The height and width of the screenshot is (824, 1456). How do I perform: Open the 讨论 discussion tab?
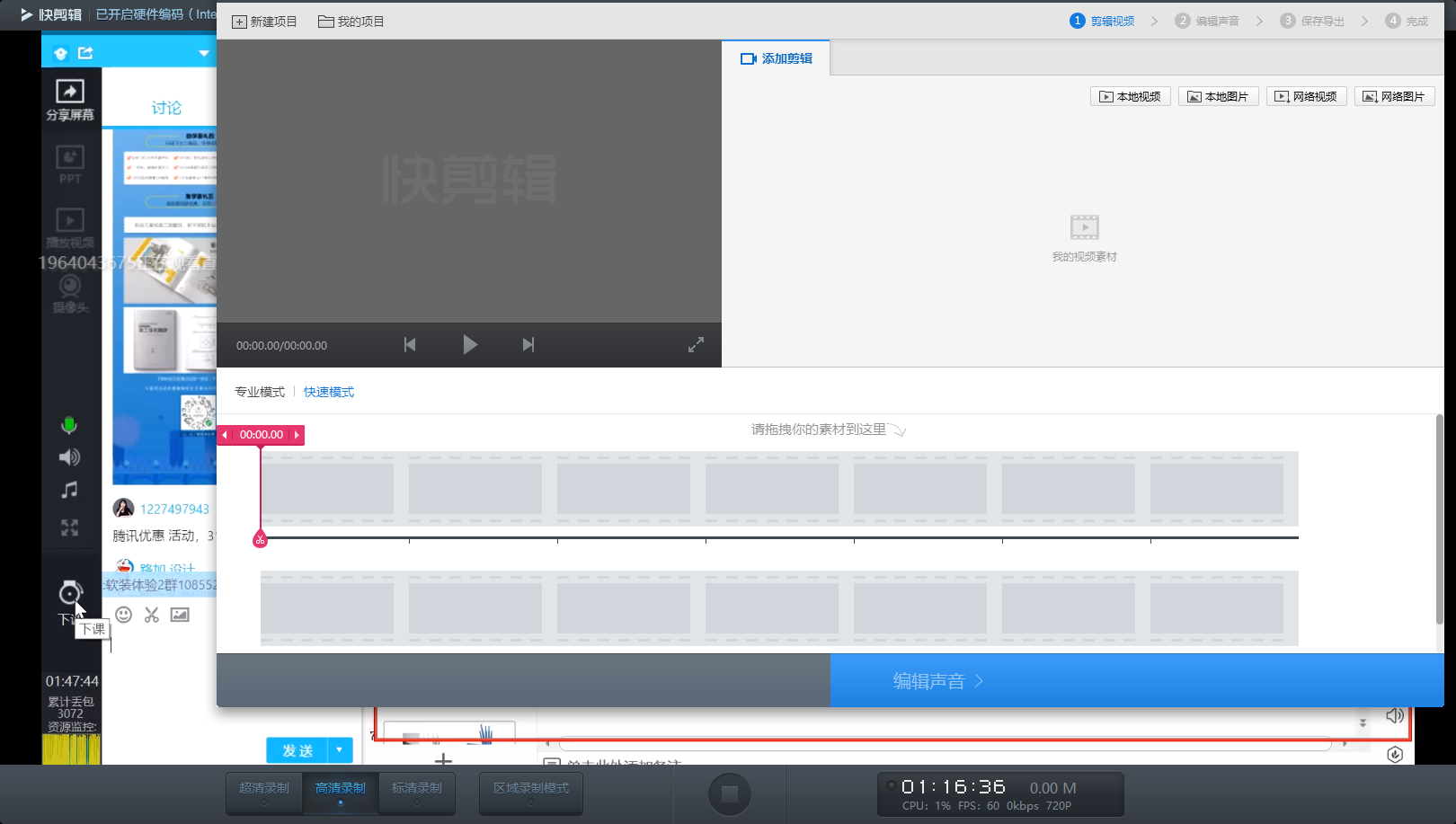point(166,108)
